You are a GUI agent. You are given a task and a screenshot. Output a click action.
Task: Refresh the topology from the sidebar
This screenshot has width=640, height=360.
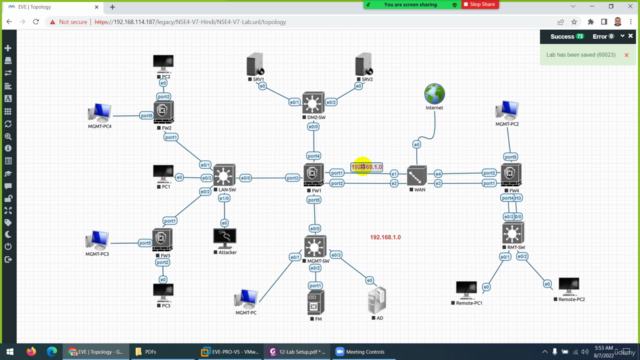click(8, 124)
